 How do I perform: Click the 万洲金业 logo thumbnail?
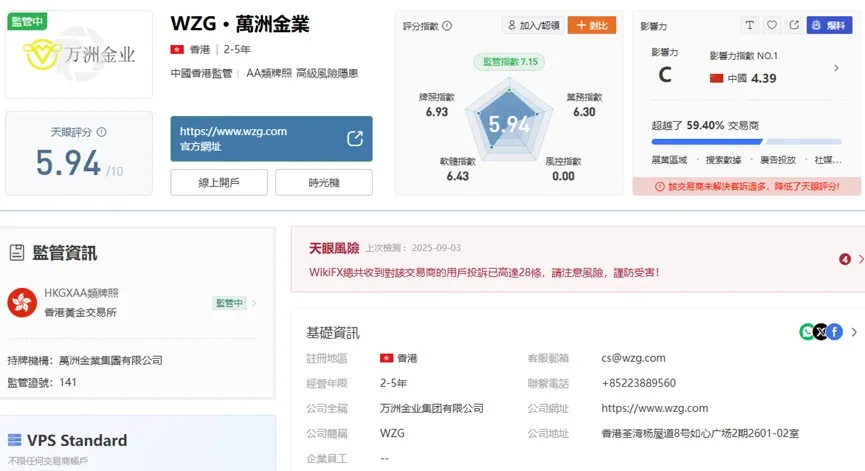[79, 54]
